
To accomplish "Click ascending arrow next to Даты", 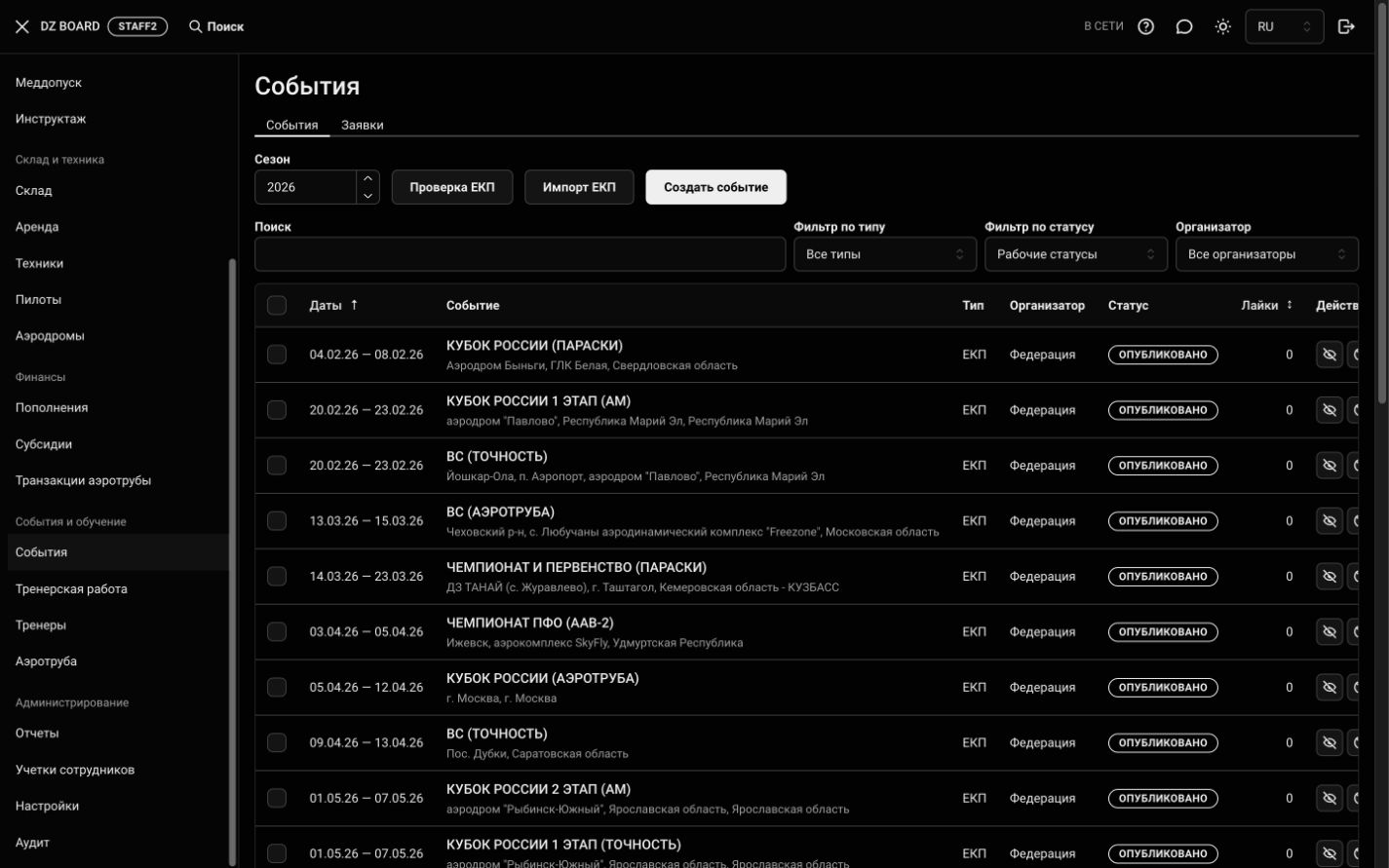I will tap(354, 305).
